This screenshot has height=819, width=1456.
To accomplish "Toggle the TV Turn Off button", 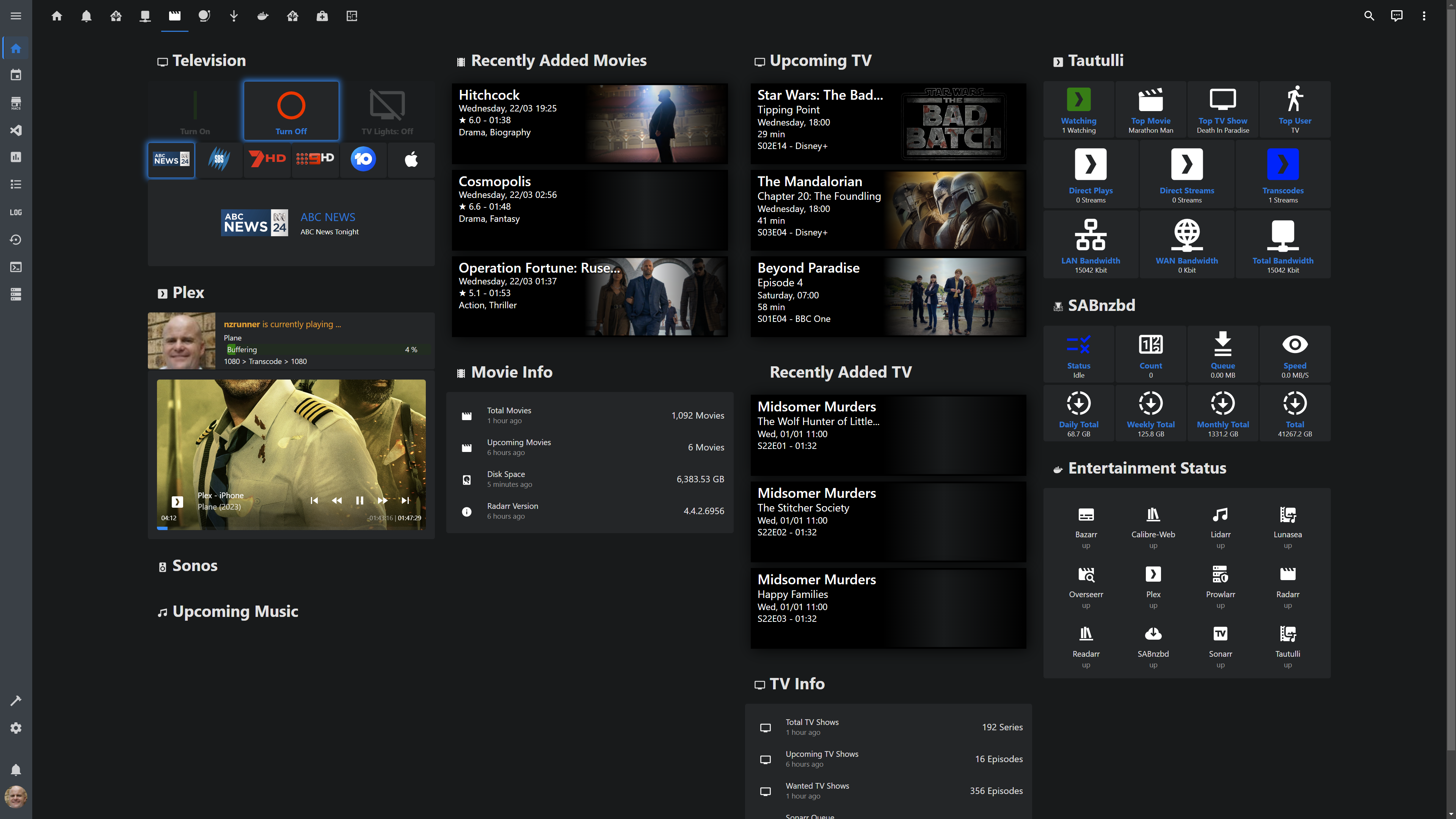I will (291, 111).
